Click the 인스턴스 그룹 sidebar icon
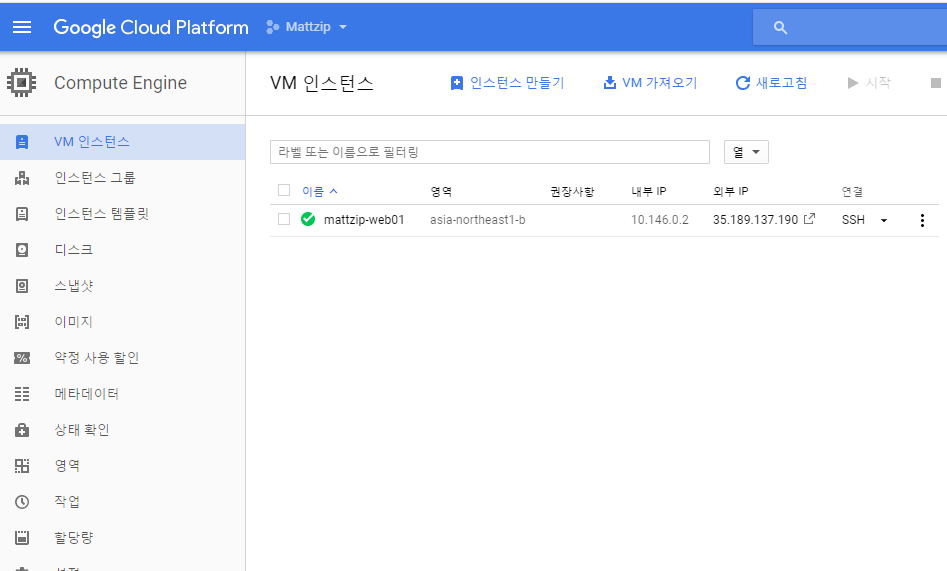 [22, 178]
